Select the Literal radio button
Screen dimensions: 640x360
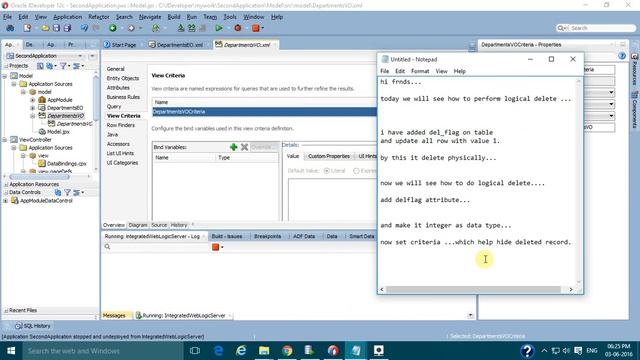pyautogui.click(x=327, y=171)
